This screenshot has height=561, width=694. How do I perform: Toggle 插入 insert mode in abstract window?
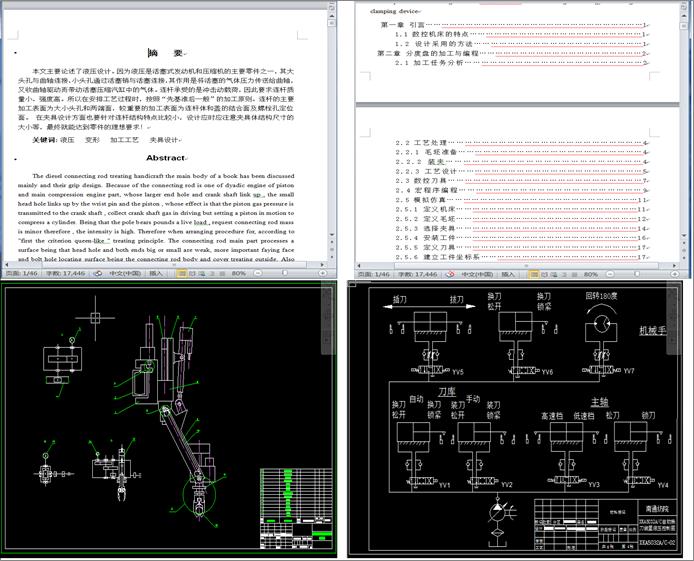click(156, 273)
